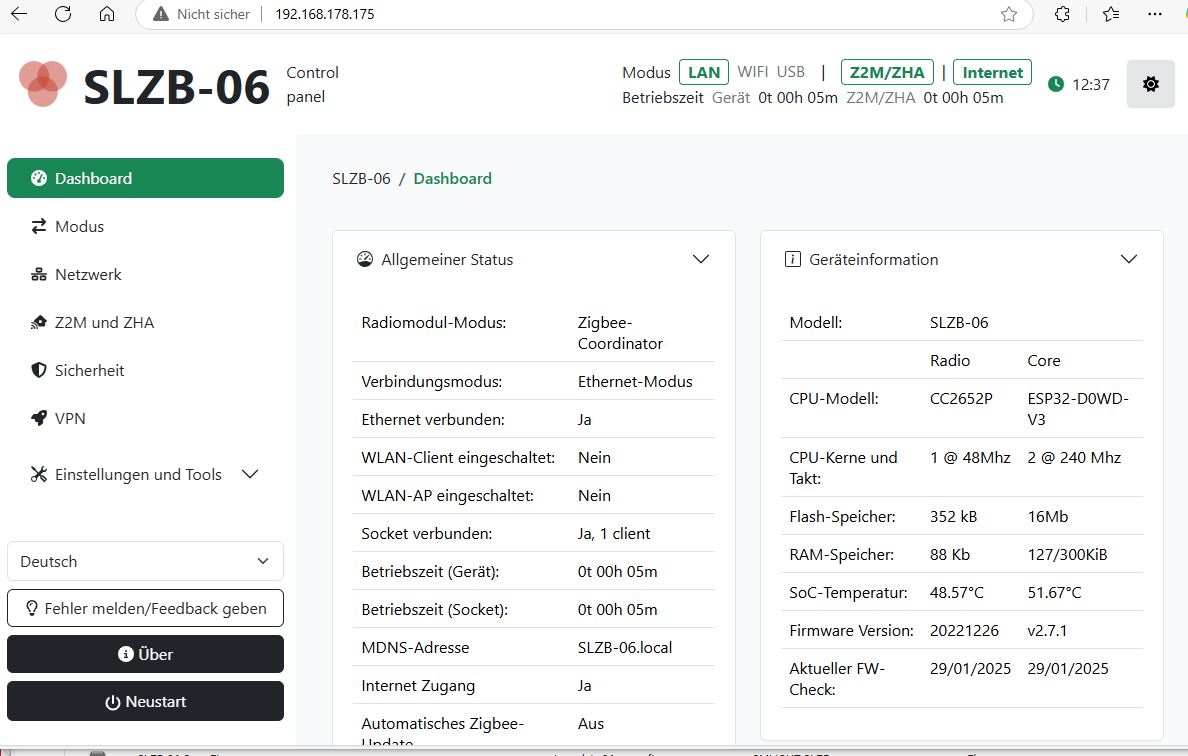Click the 'Internet Zugang' row label

(418, 686)
